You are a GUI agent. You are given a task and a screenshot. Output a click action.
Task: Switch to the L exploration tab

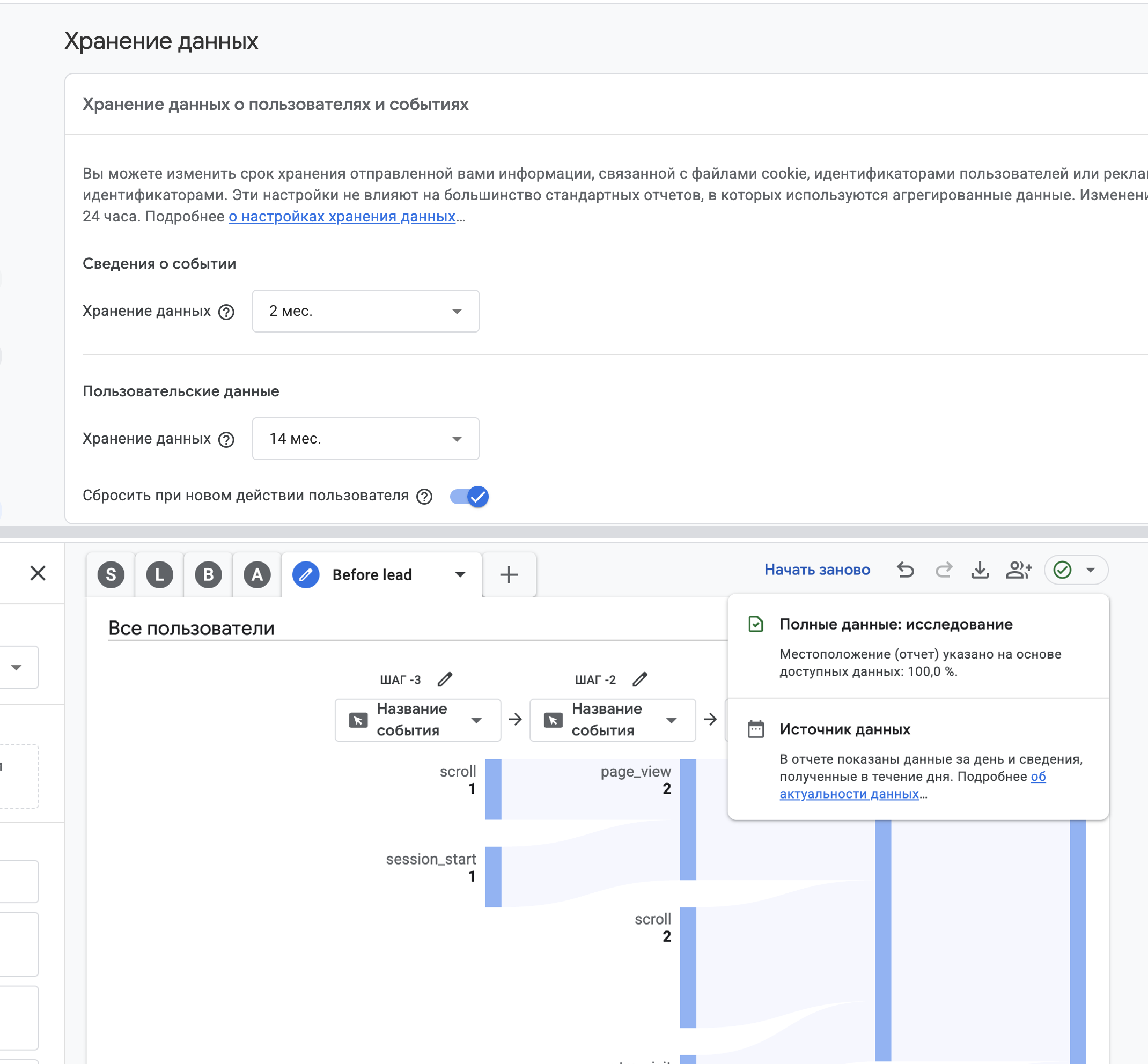tap(159, 574)
